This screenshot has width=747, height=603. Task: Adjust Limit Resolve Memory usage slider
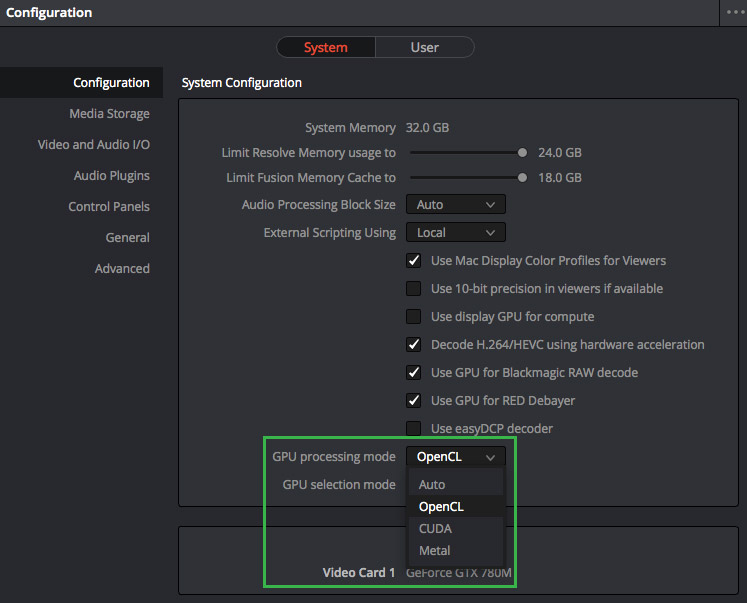coord(522,153)
